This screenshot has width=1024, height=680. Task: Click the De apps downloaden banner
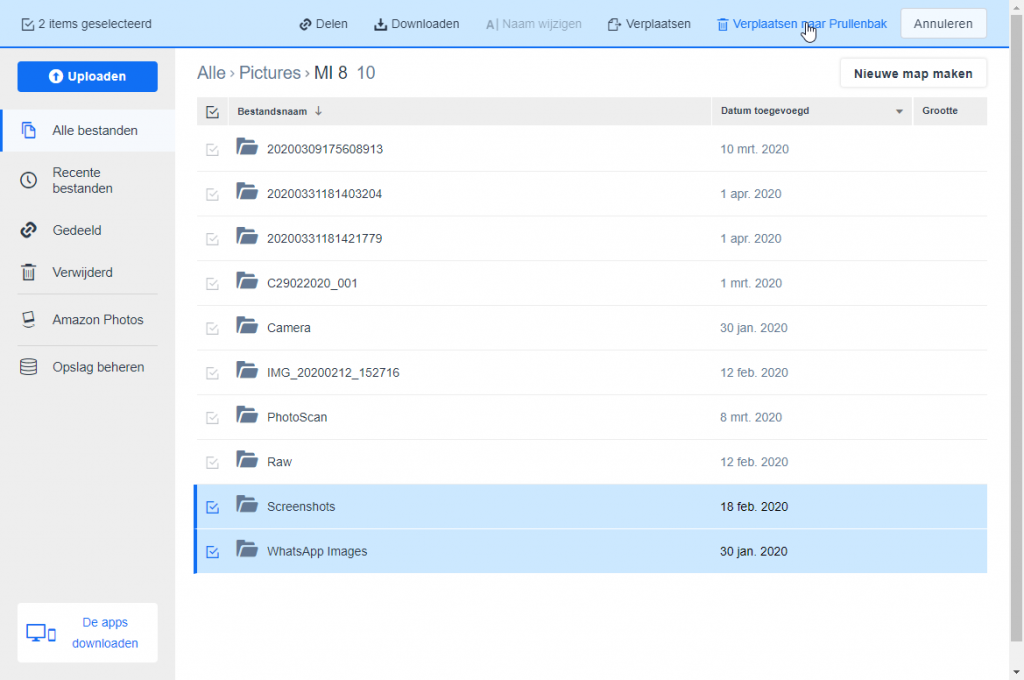click(x=87, y=633)
